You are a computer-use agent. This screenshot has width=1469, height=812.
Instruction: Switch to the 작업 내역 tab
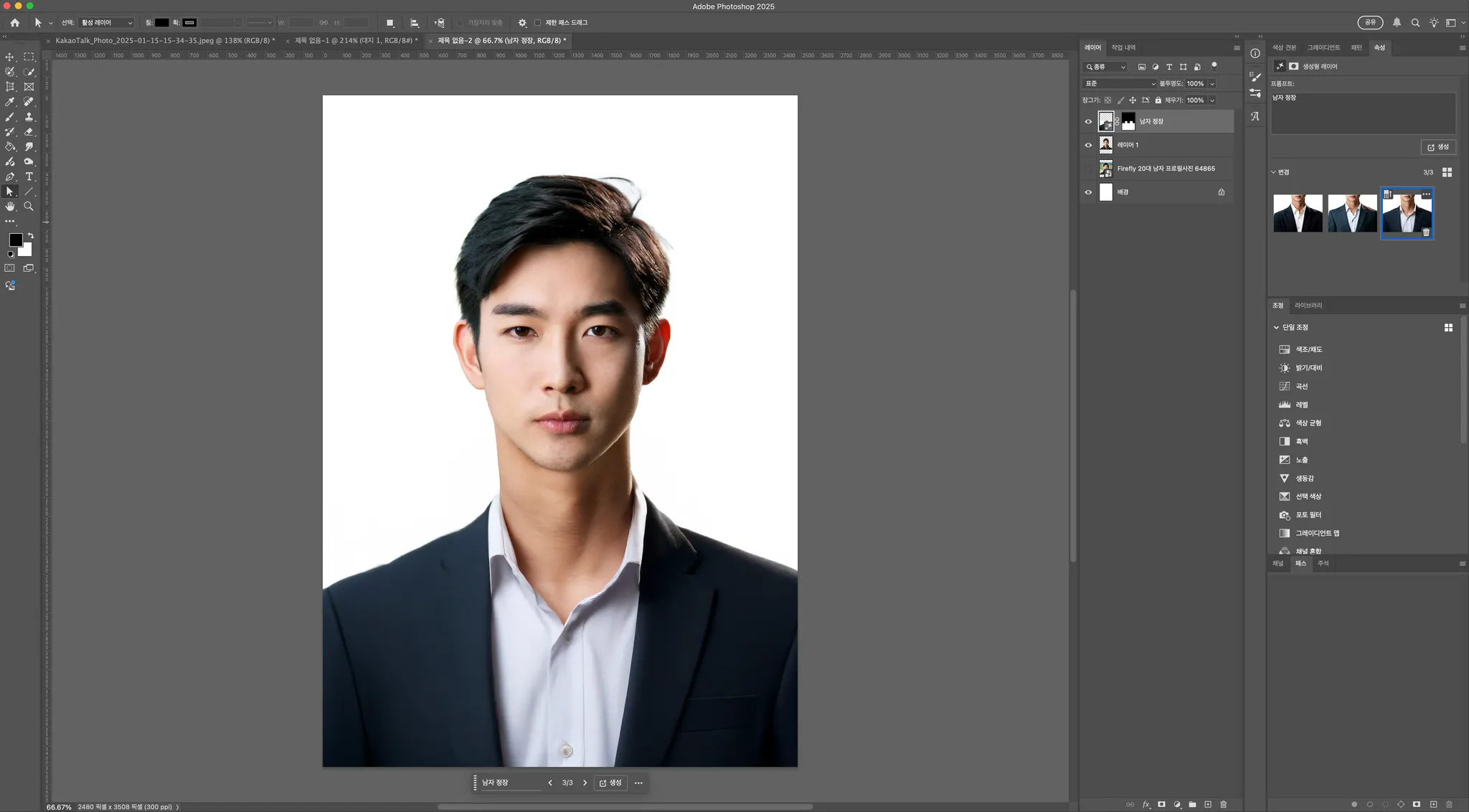[1123, 48]
